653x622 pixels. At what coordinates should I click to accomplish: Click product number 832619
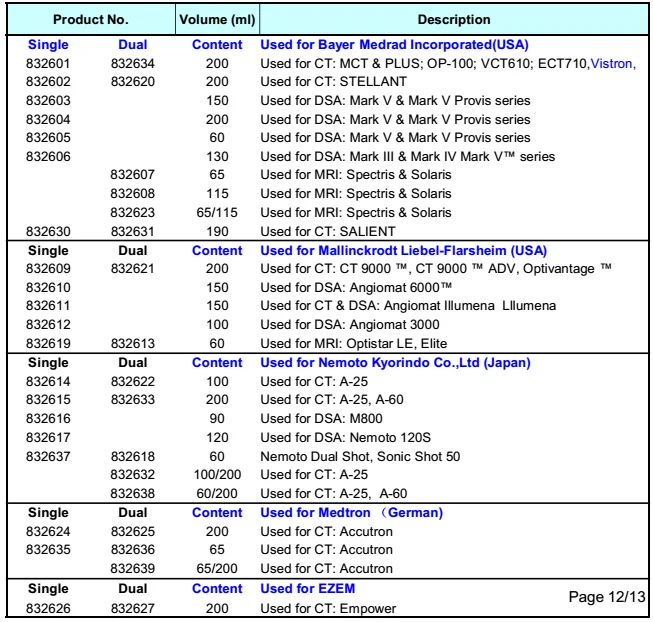(x=48, y=344)
